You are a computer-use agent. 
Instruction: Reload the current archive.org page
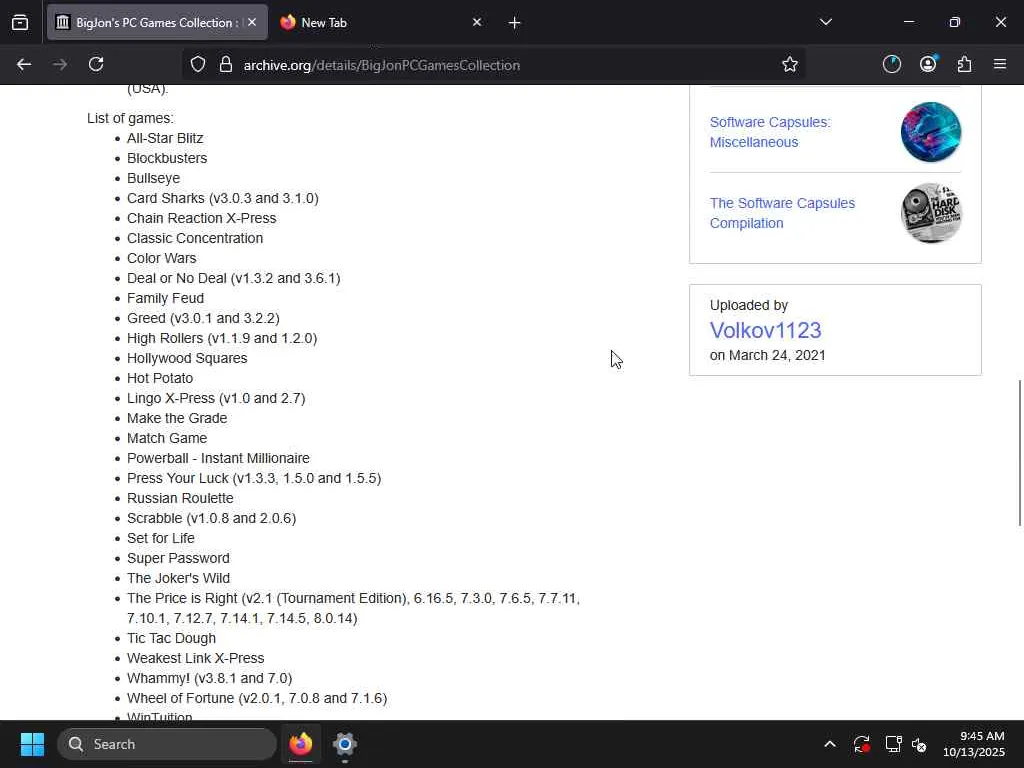click(96, 64)
